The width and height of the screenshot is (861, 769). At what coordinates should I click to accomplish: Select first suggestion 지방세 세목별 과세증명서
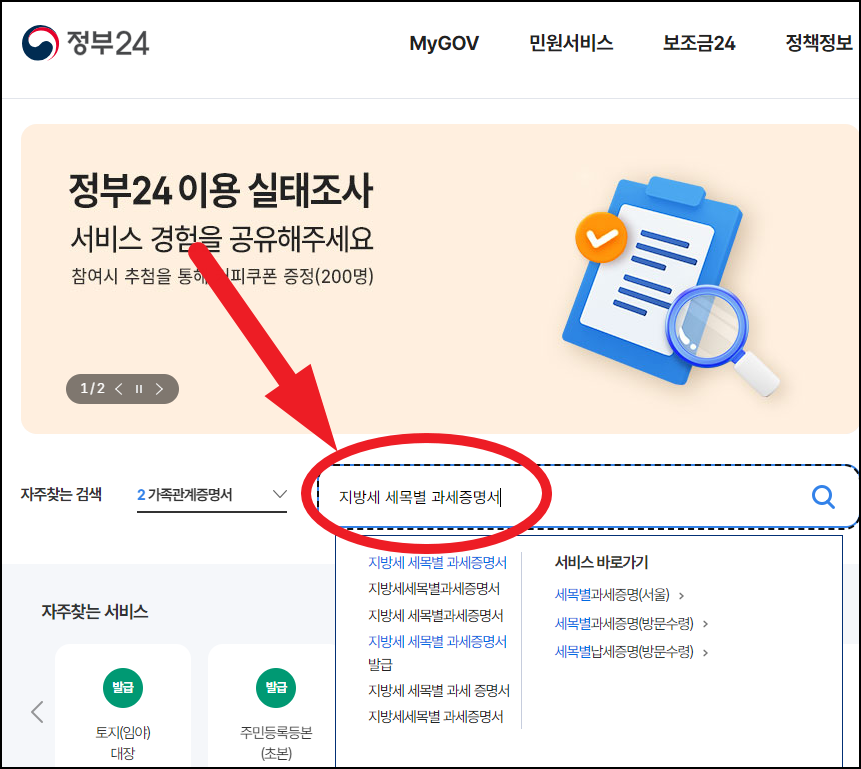pos(437,562)
